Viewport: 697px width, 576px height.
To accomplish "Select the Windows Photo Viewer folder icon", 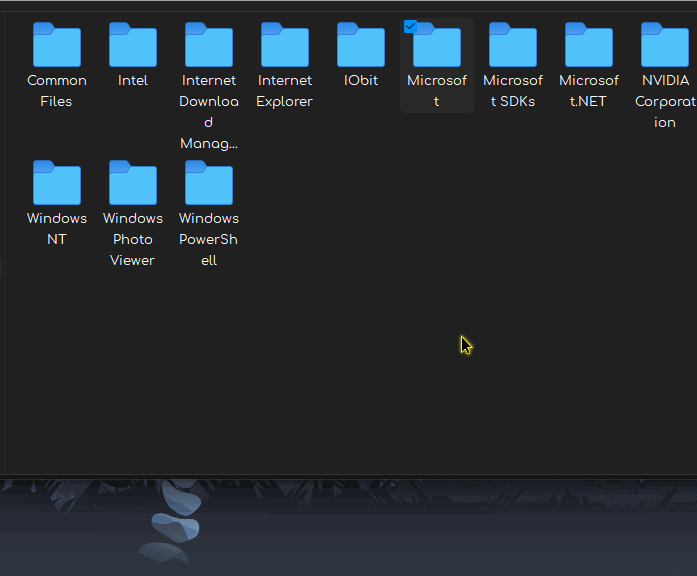I will pyautogui.click(x=133, y=183).
